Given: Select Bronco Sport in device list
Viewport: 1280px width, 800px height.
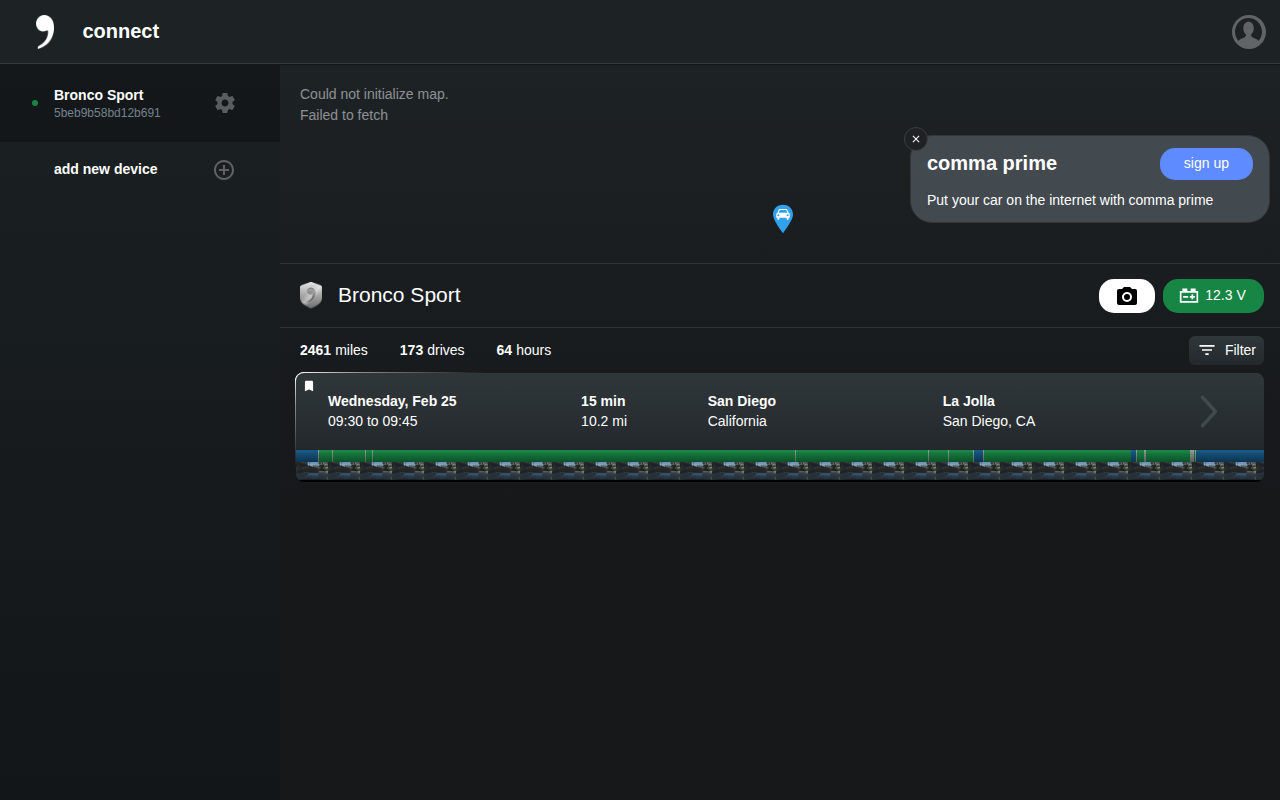Looking at the screenshot, I should point(140,103).
